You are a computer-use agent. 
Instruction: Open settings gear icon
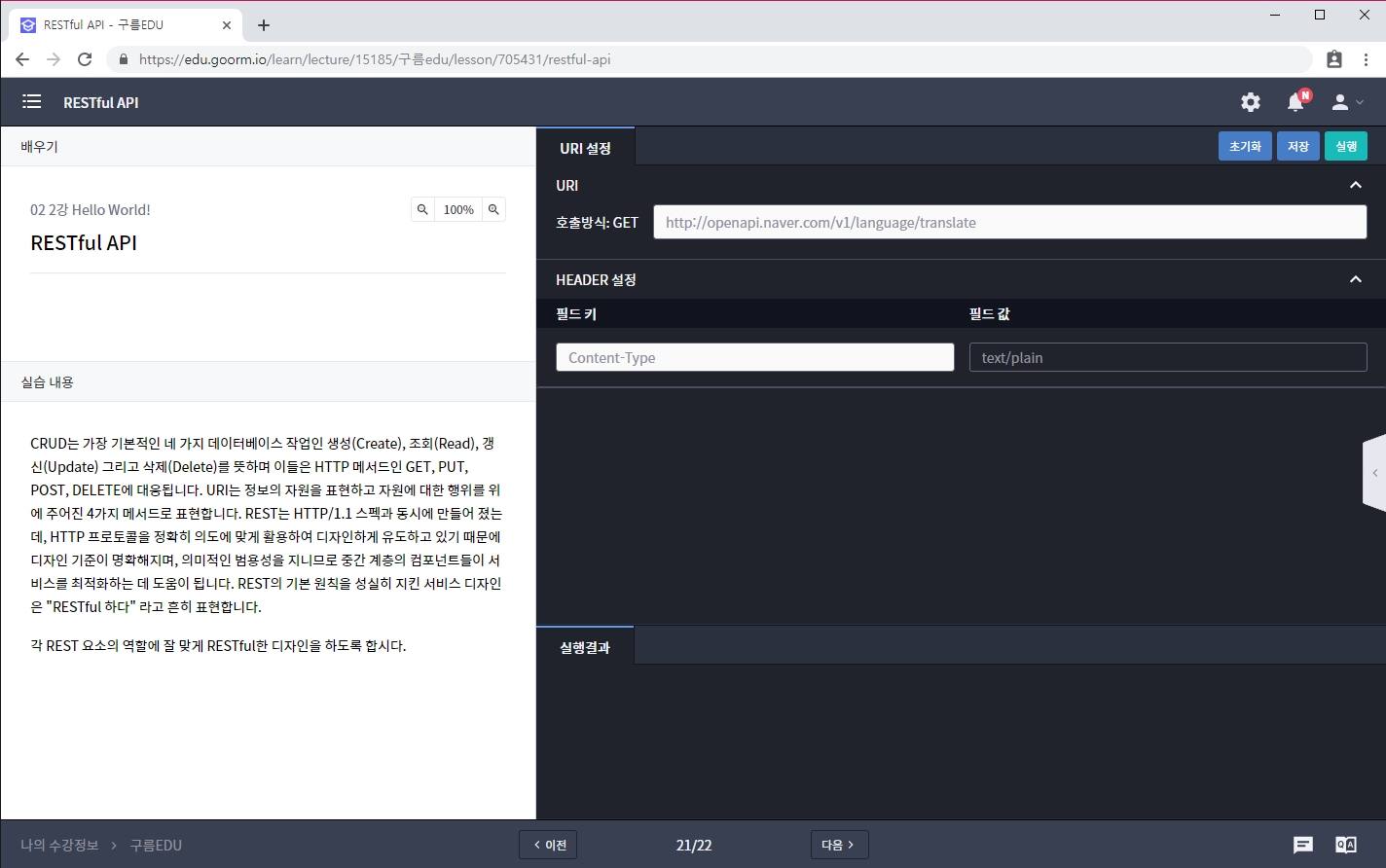click(1251, 102)
